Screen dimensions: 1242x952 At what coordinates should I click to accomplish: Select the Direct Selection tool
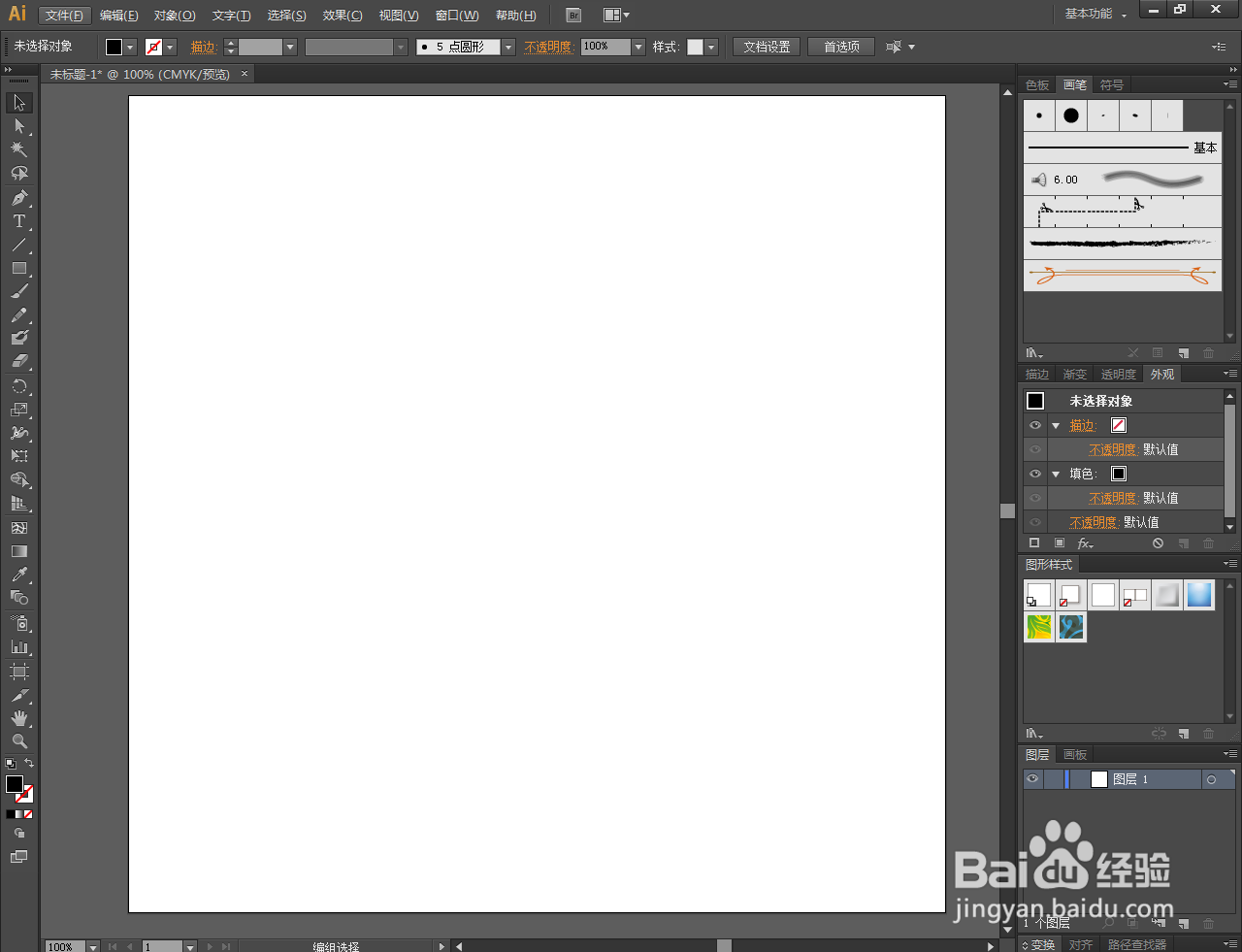click(x=19, y=126)
